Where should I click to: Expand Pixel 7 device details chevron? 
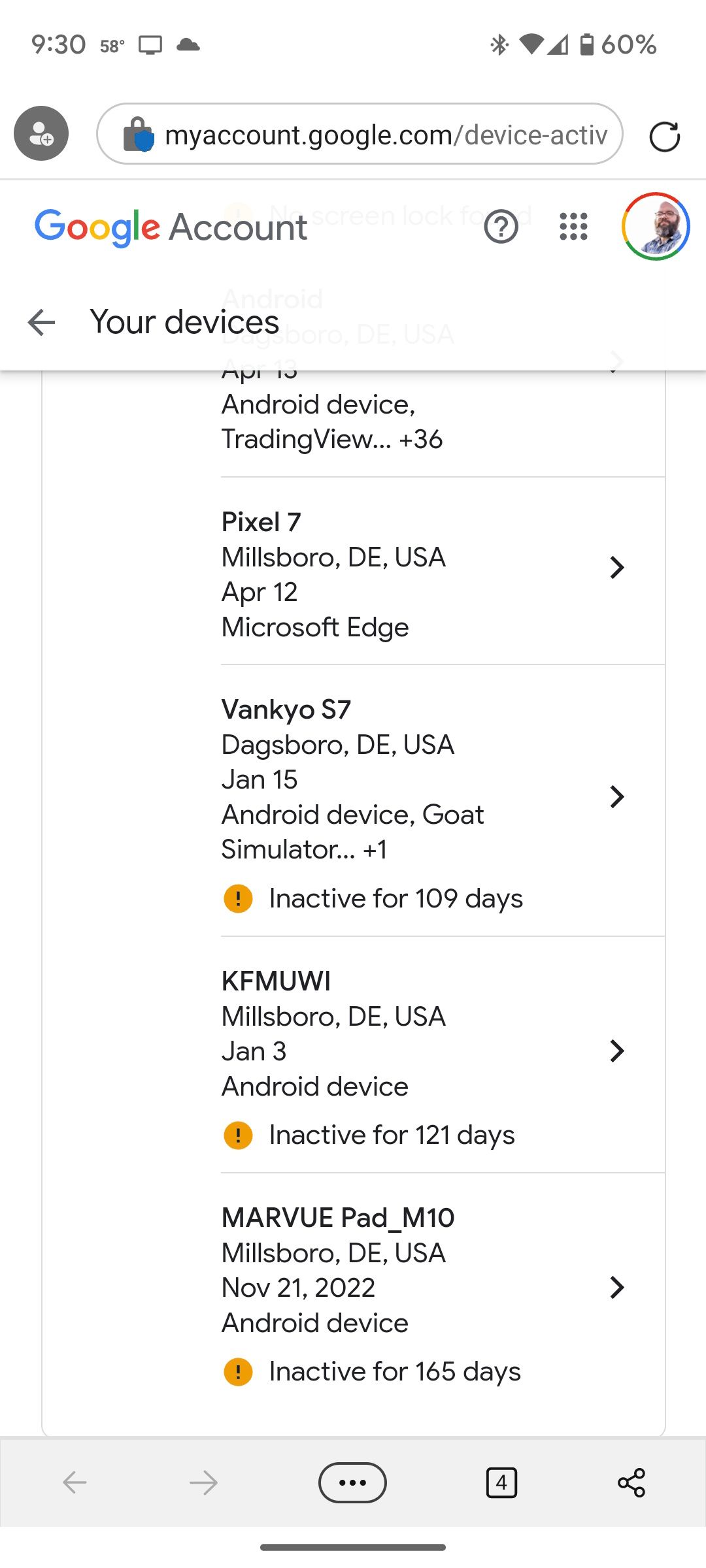(x=616, y=567)
